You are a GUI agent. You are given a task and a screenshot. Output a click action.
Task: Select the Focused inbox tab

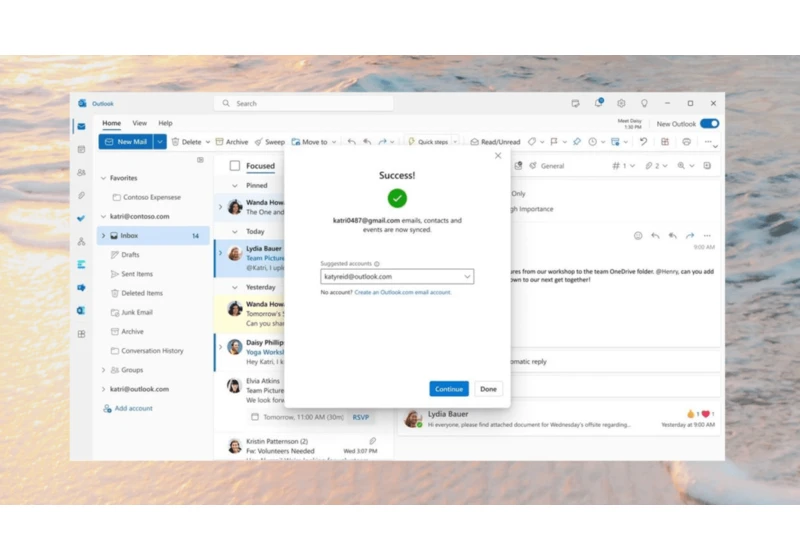260,166
